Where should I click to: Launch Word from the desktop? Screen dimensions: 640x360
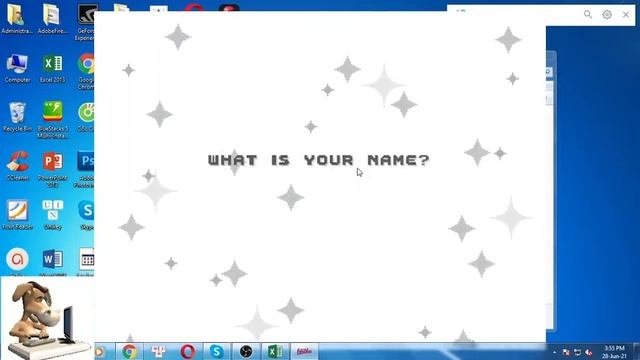(53, 260)
